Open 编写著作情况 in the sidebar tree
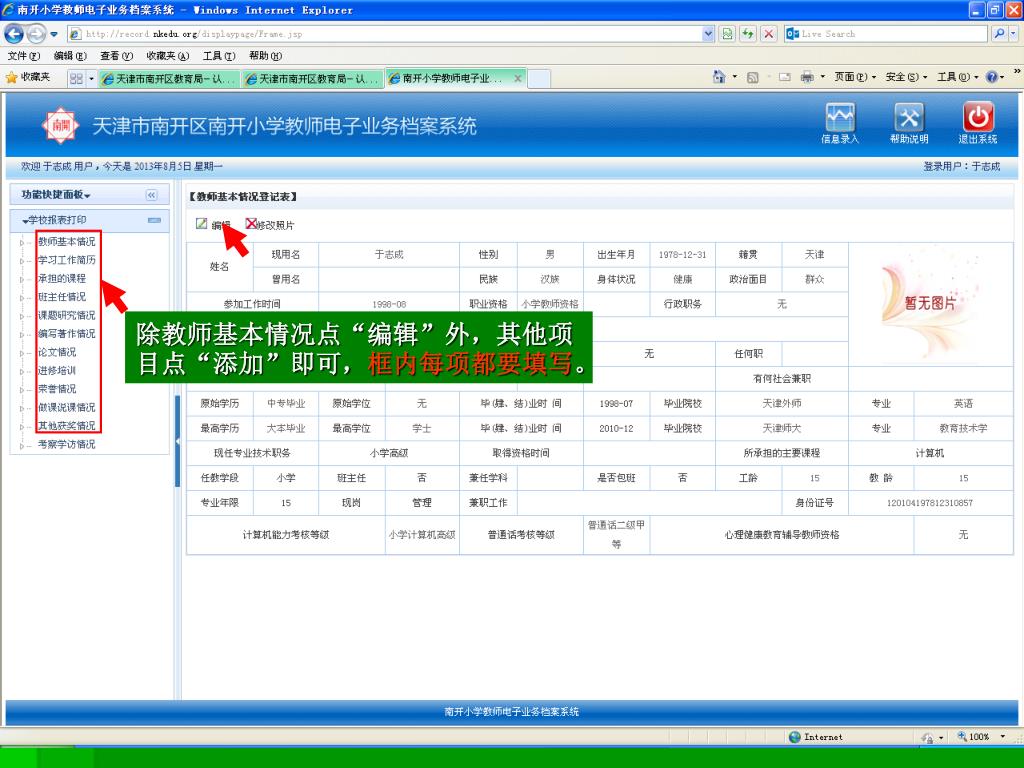The width and height of the screenshot is (1024, 768). click(67, 333)
